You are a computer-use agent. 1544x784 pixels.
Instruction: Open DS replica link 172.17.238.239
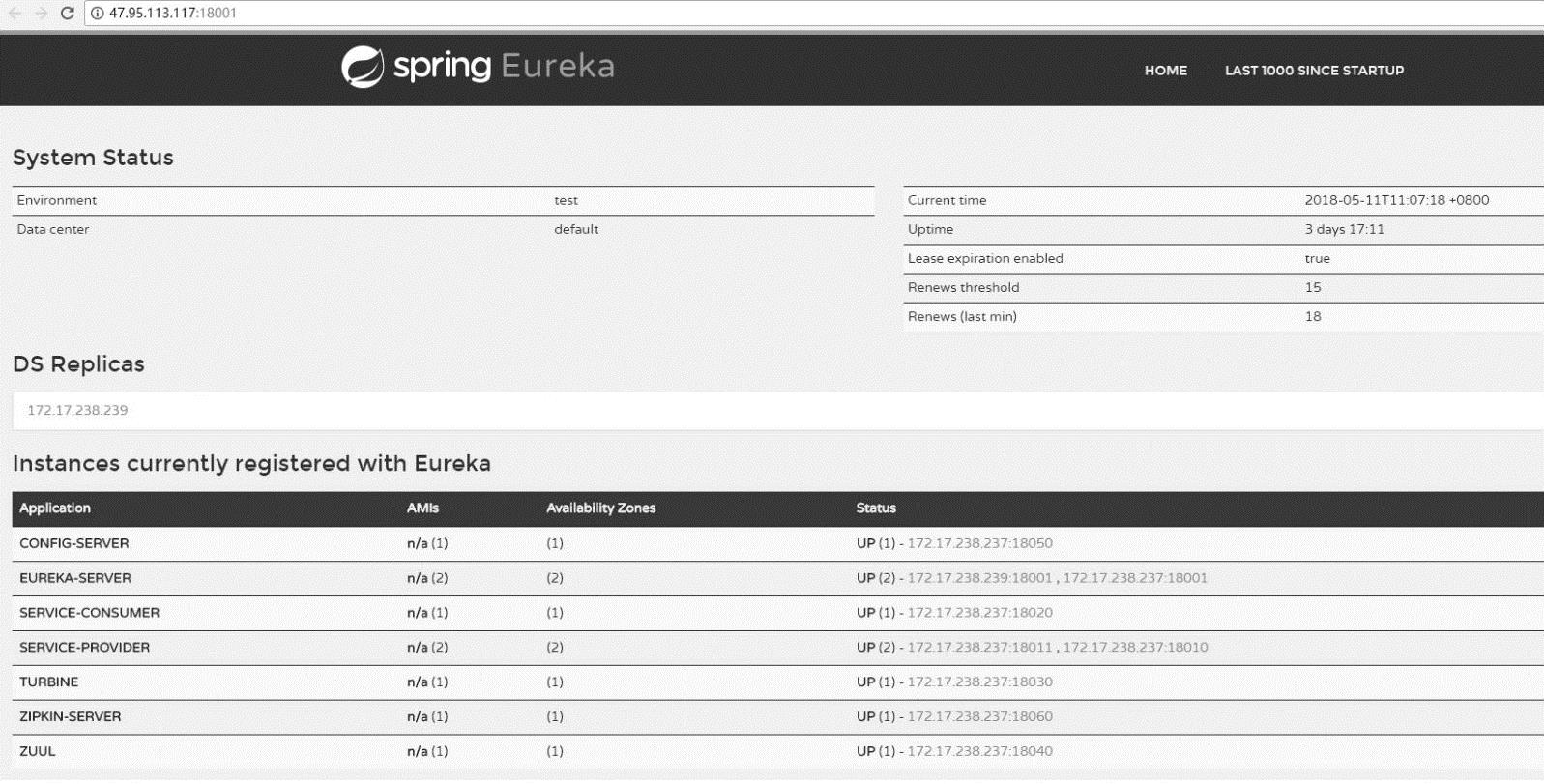pyautogui.click(x=77, y=410)
